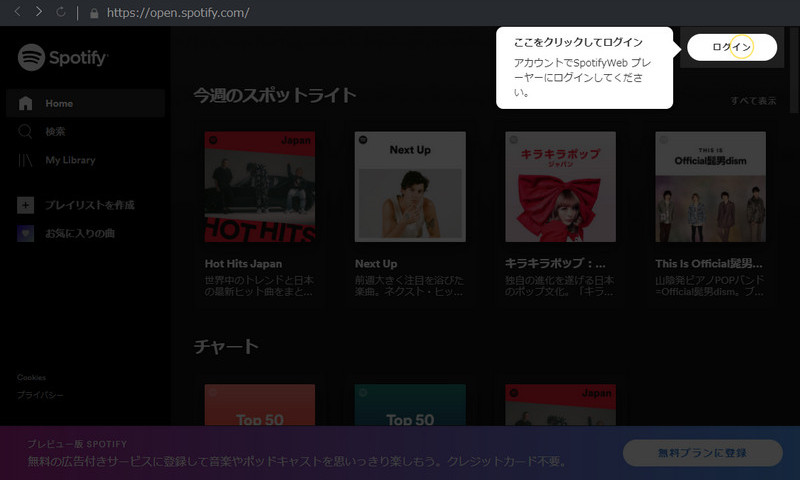This screenshot has height=480, width=800.
Task: Open the Japan chart card in チャート
Action: (x=560, y=405)
